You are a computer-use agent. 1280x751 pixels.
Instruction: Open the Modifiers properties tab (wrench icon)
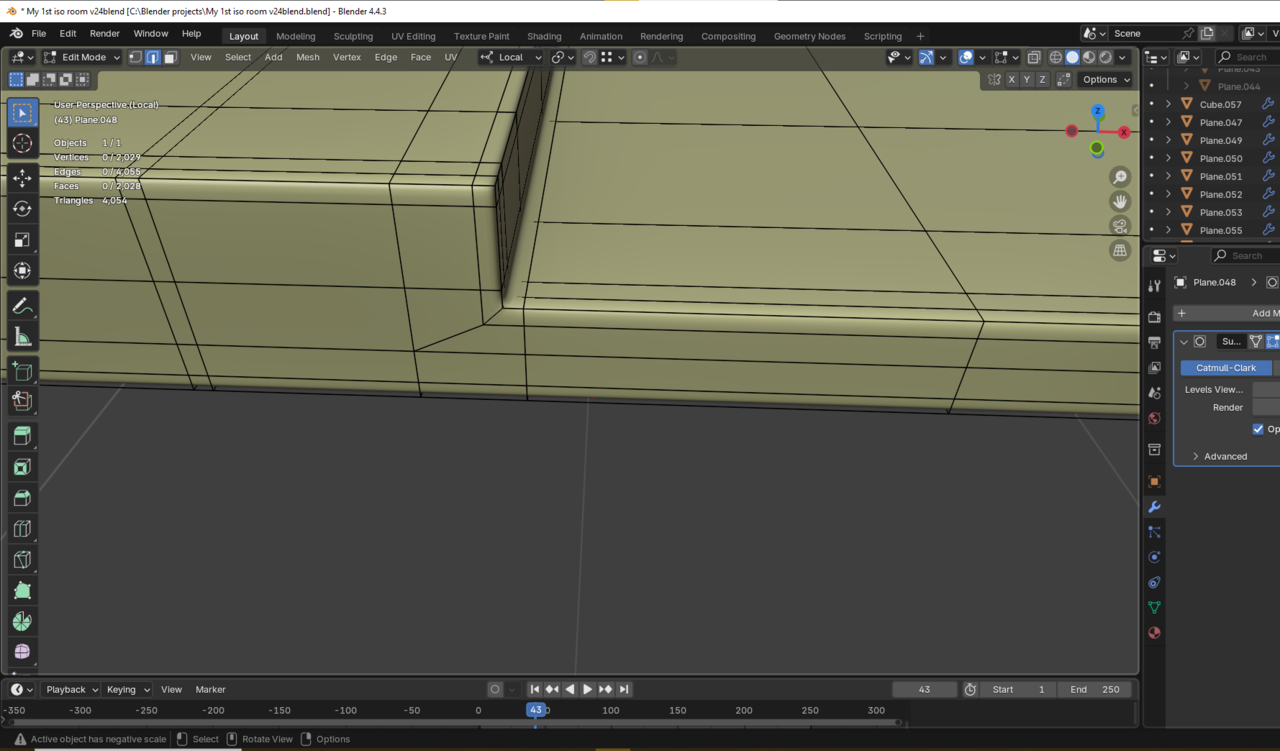click(1154, 507)
